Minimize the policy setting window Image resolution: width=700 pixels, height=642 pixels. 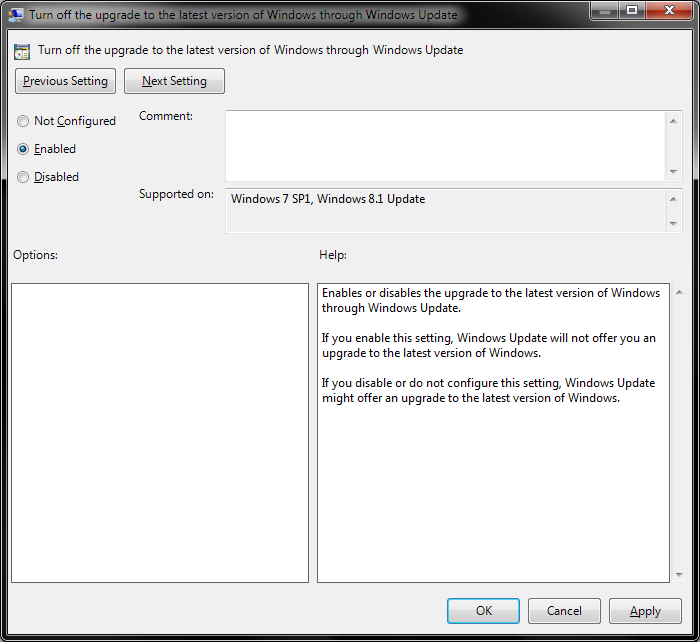coord(604,11)
